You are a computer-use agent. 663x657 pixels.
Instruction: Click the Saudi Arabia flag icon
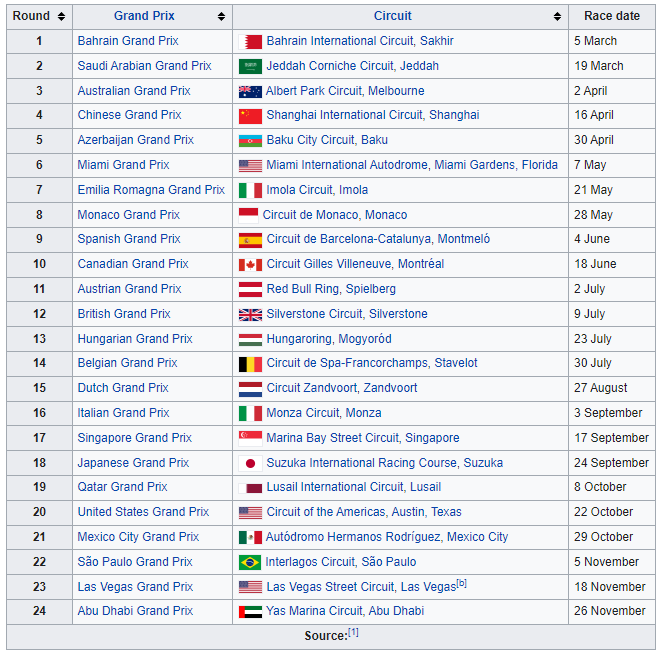[250, 66]
